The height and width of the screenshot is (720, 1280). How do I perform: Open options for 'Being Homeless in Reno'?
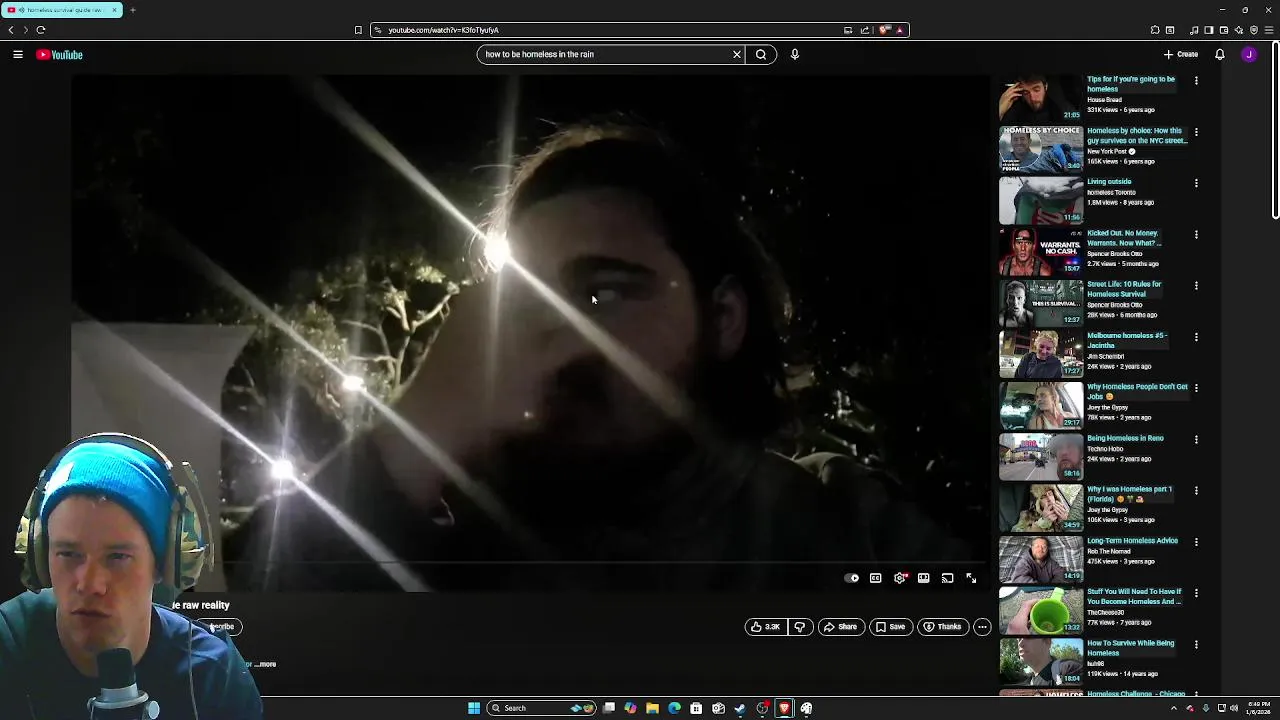pos(1196,439)
